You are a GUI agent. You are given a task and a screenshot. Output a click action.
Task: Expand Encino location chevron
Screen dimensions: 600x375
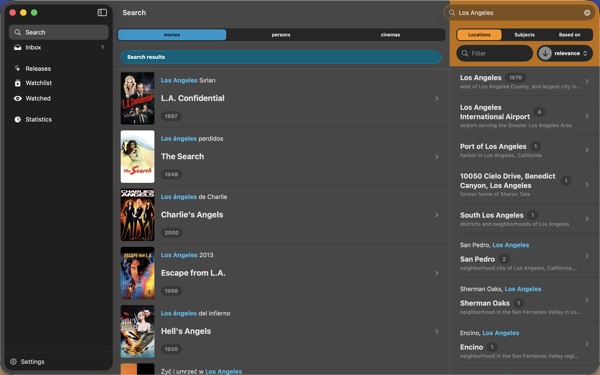[x=587, y=344]
